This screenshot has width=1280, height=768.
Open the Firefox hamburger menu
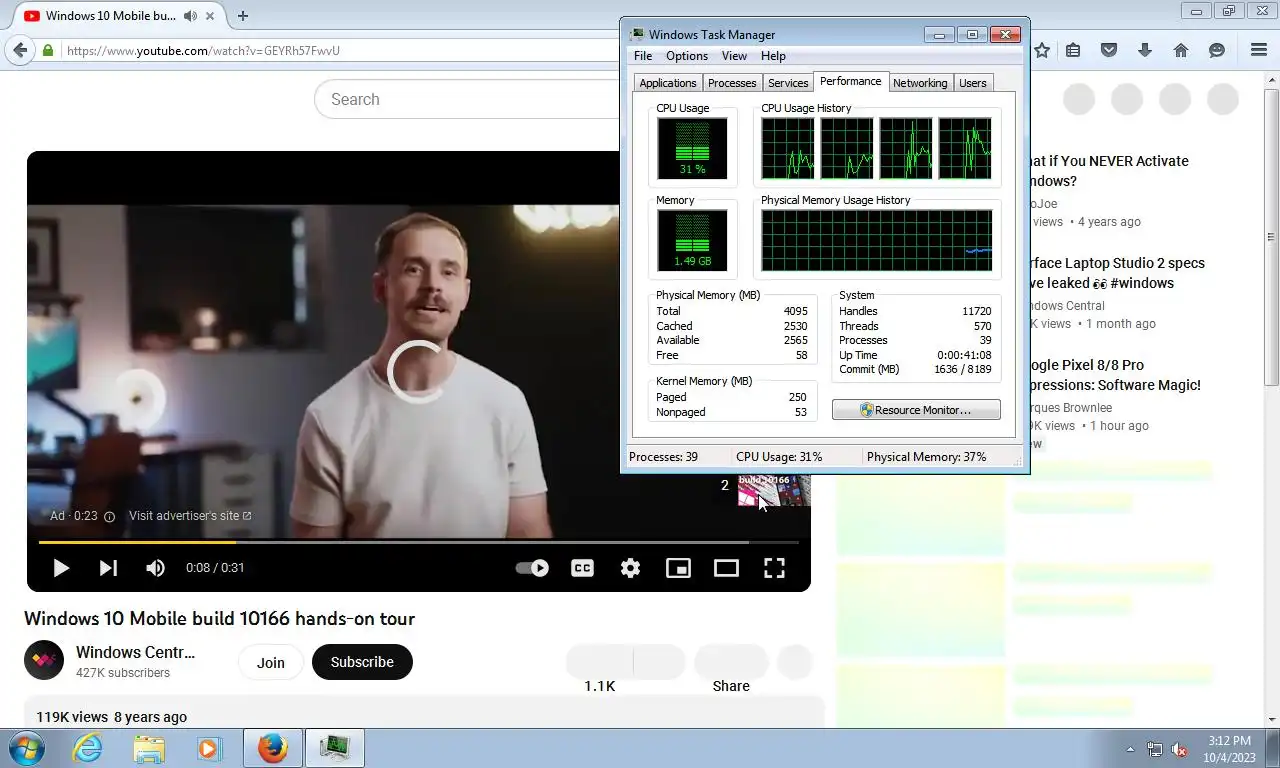point(1259,50)
